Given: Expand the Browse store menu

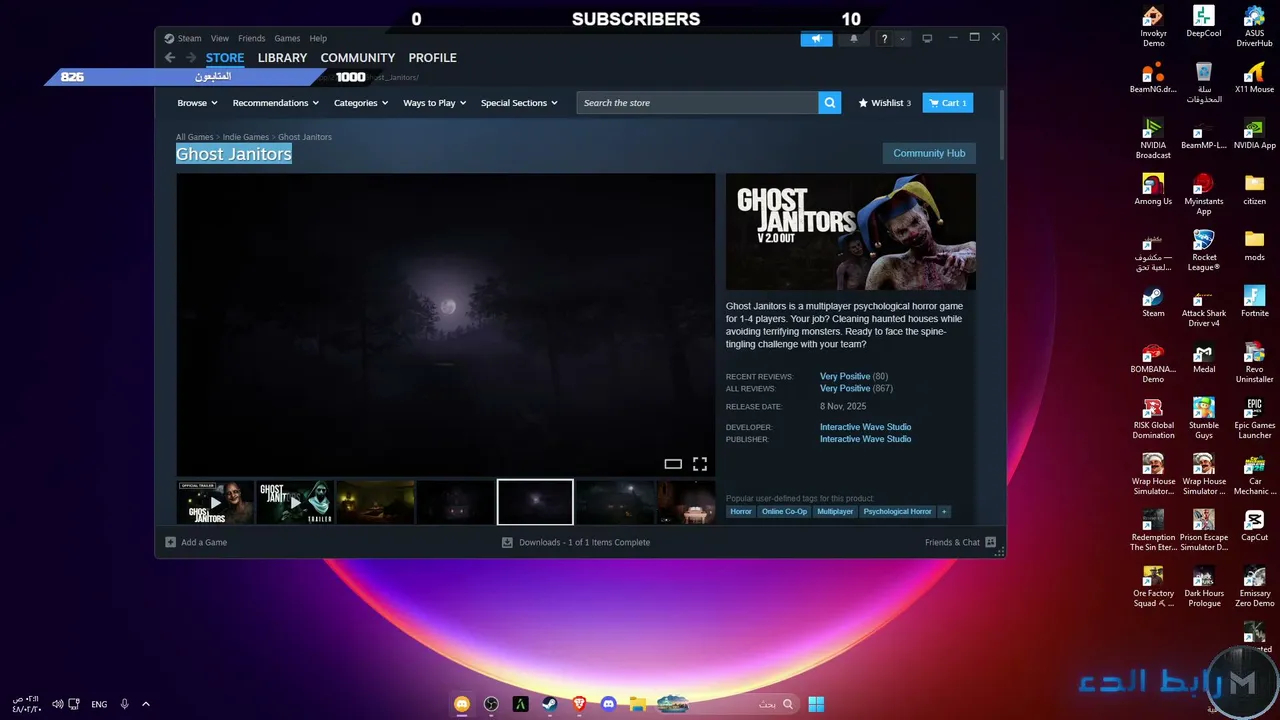Looking at the screenshot, I should 197,103.
